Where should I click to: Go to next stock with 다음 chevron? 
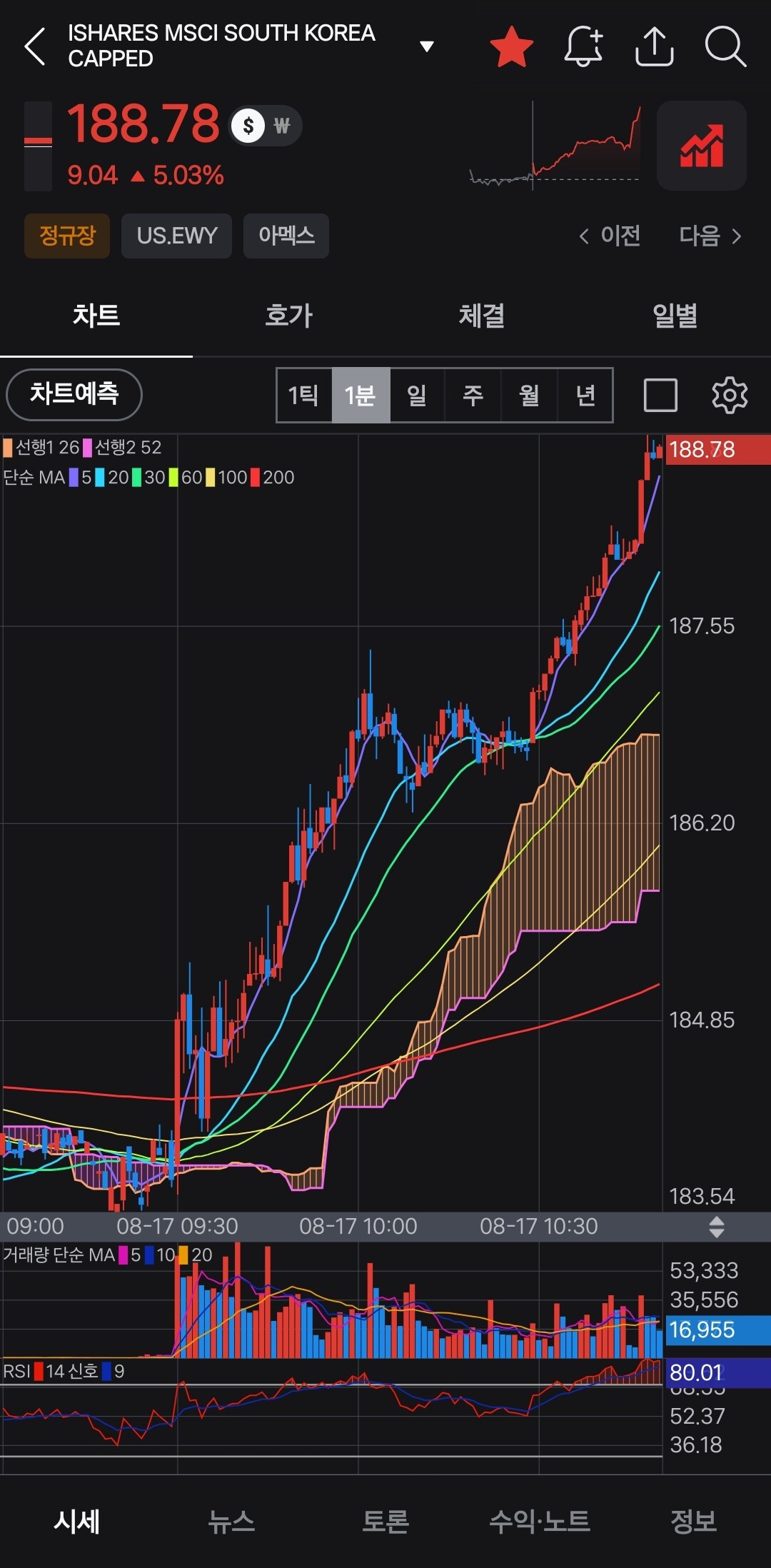(710, 236)
